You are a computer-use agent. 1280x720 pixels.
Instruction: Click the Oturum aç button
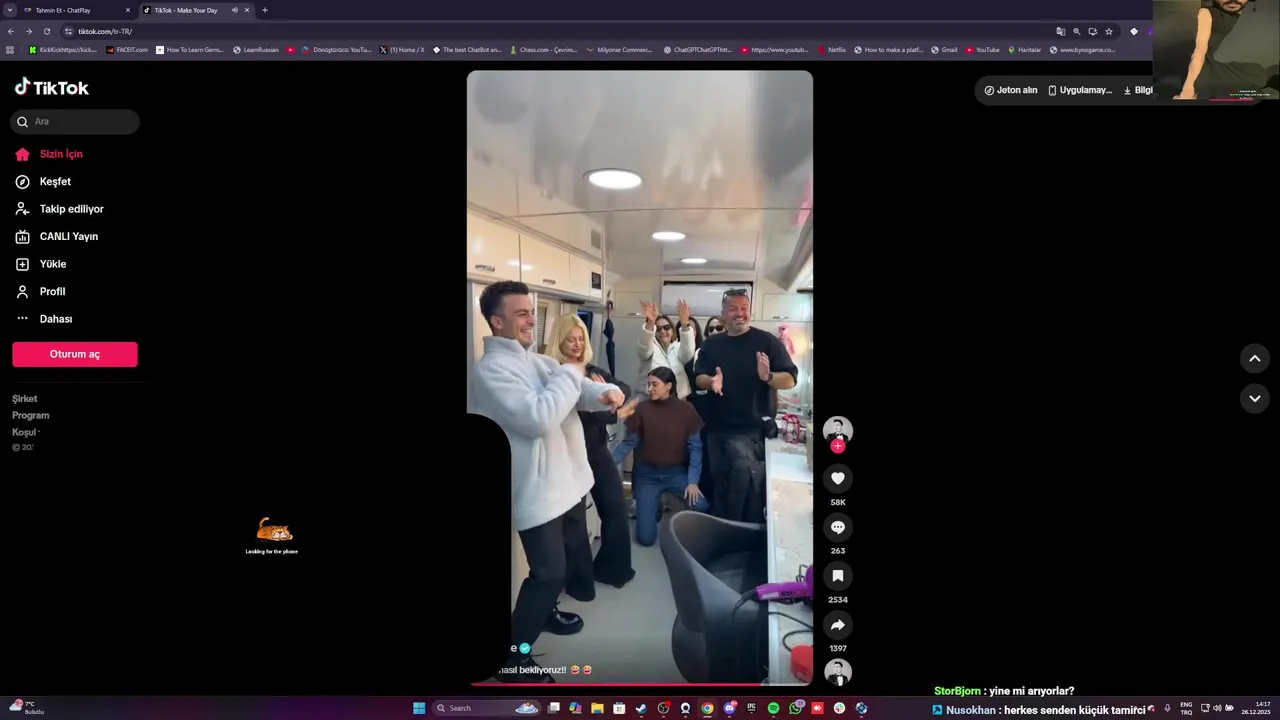[x=75, y=354]
